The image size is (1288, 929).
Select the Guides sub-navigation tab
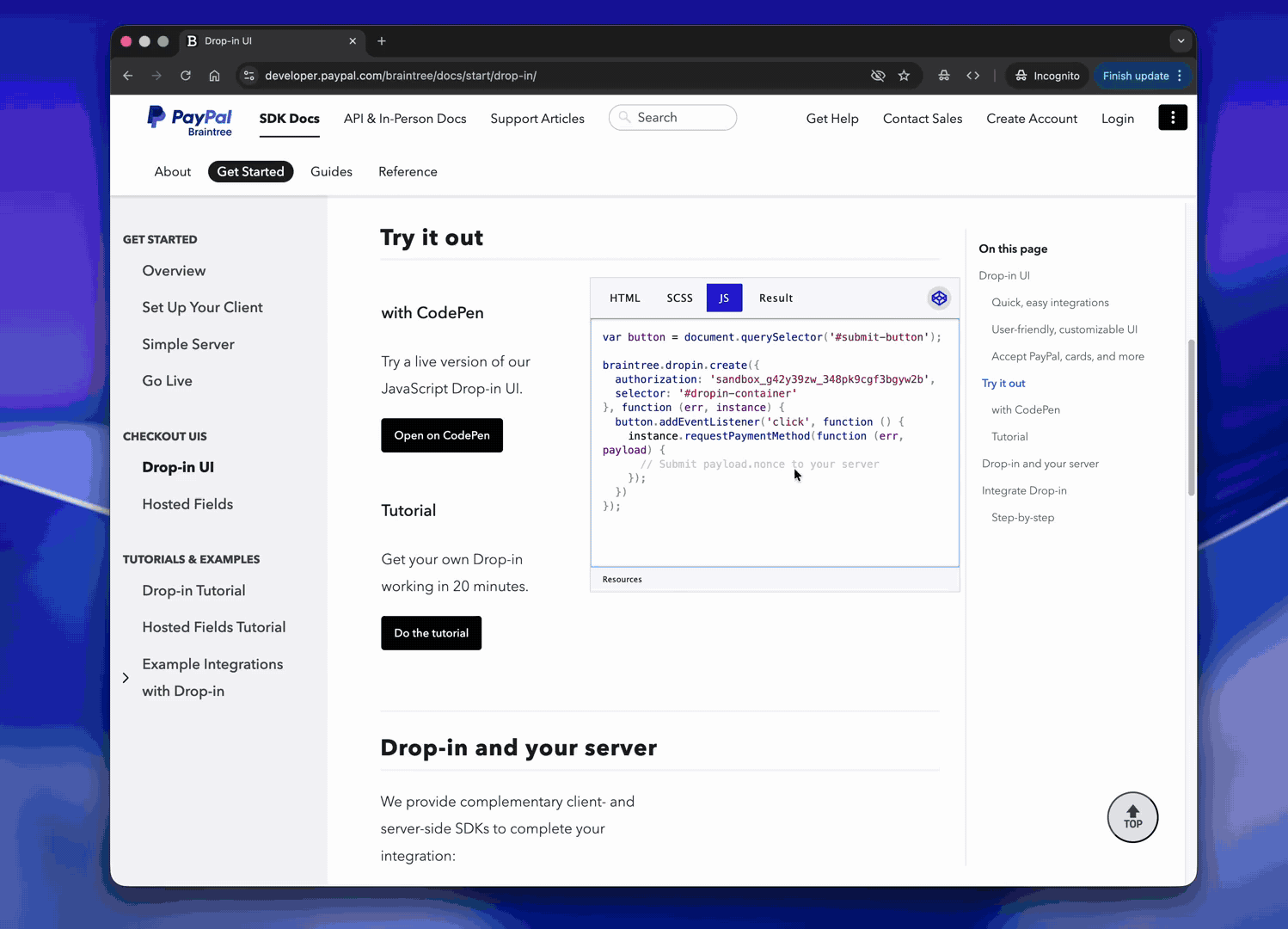tap(331, 172)
